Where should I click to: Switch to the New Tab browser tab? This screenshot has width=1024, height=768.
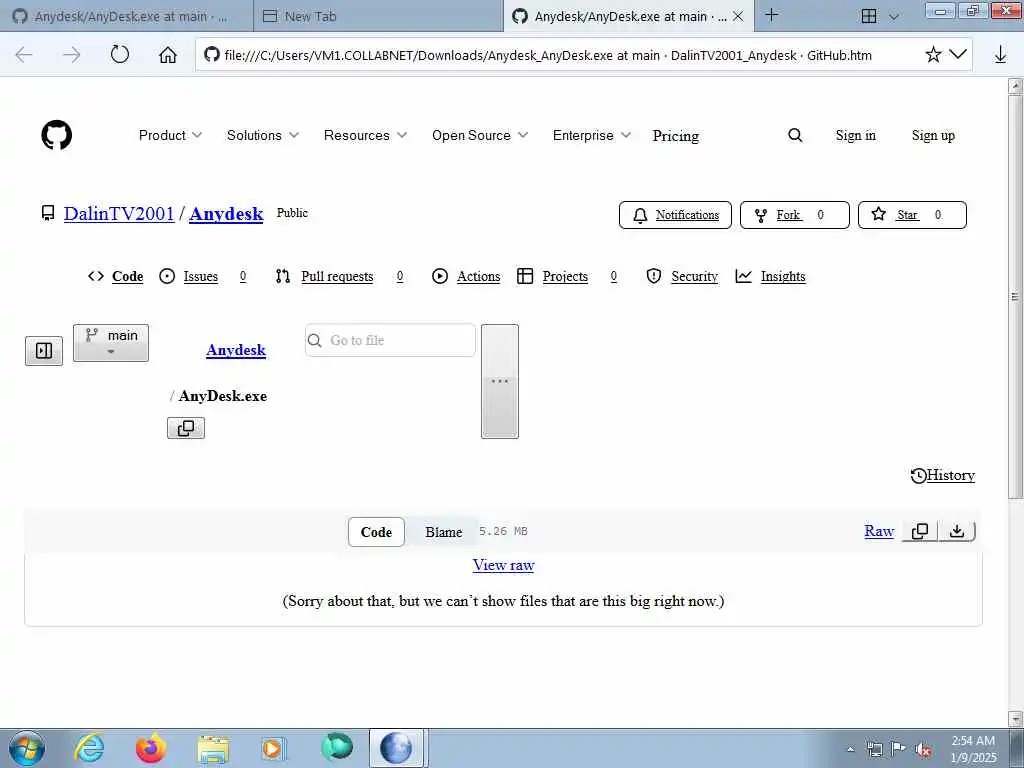point(379,16)
